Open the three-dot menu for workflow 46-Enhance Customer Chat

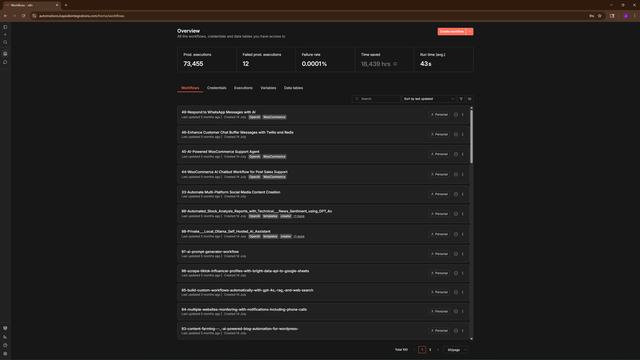pos(462,134)
